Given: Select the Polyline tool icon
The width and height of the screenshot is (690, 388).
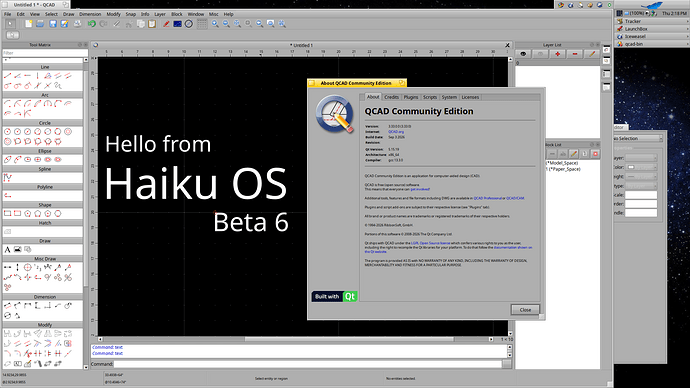Looking at the screenshot, I should (x=7, y=196).
